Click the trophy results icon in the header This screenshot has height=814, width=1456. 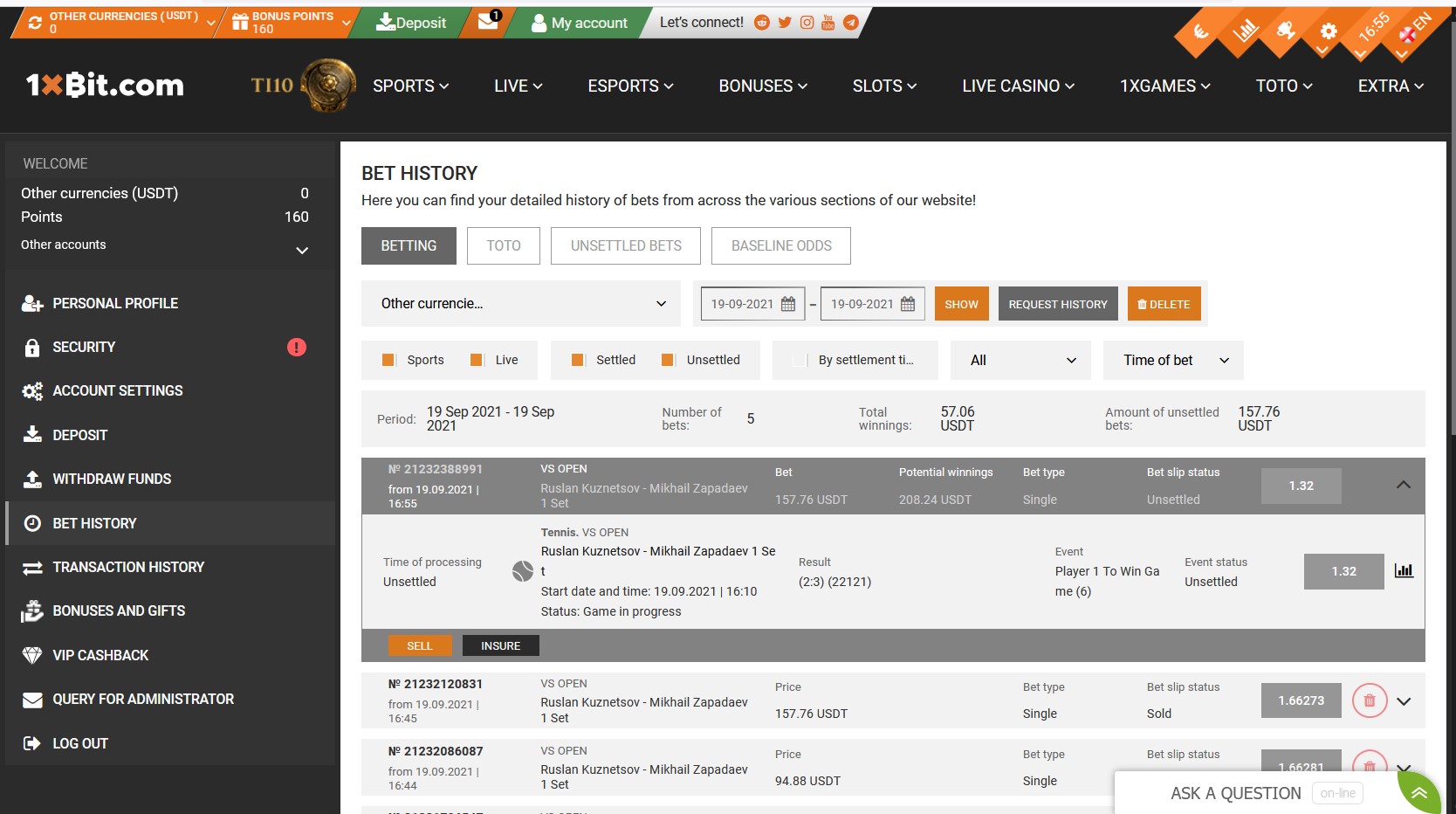click(1286, 32)
